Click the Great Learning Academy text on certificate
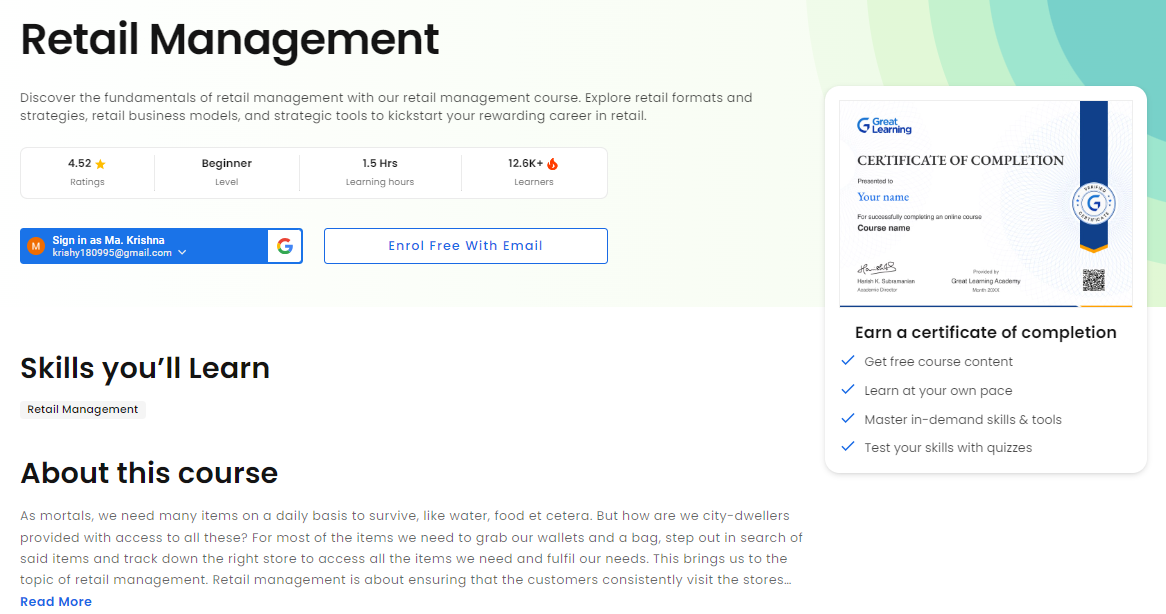The image size is (1166, 614). [986, 281]
